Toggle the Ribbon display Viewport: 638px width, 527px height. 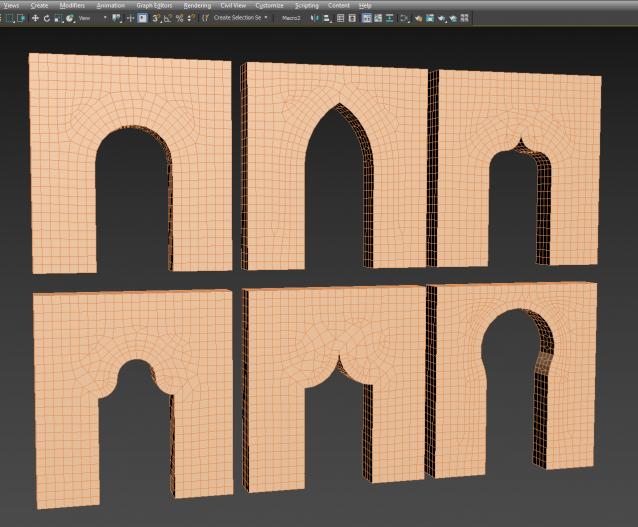coord(367,18)
